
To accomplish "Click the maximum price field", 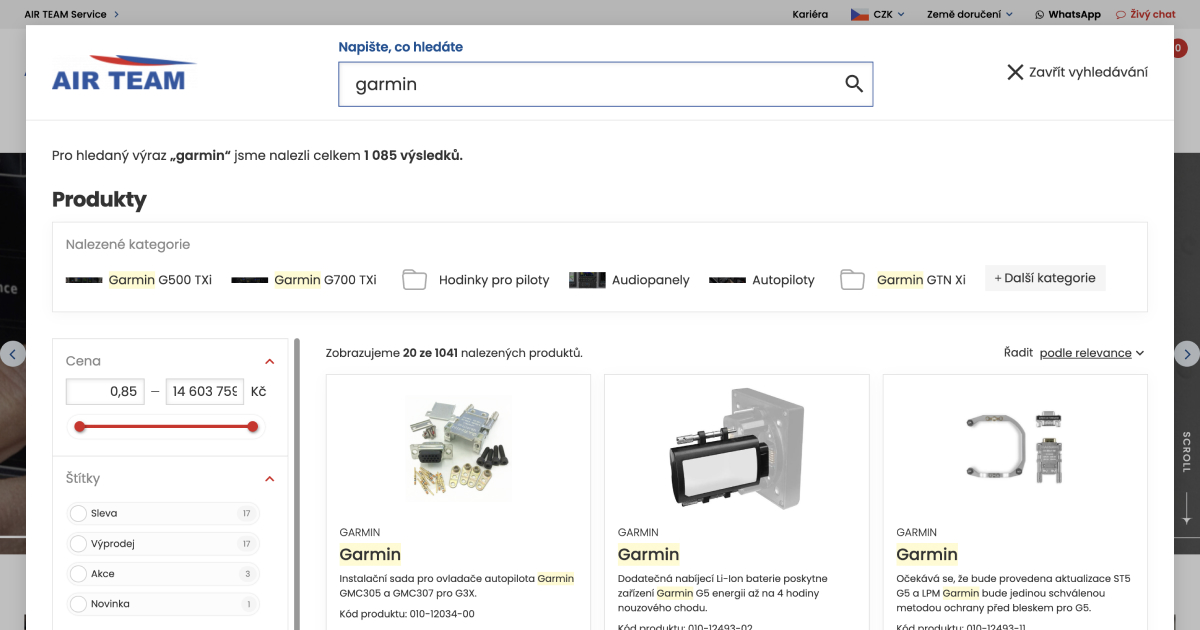I will pos(205,392).
